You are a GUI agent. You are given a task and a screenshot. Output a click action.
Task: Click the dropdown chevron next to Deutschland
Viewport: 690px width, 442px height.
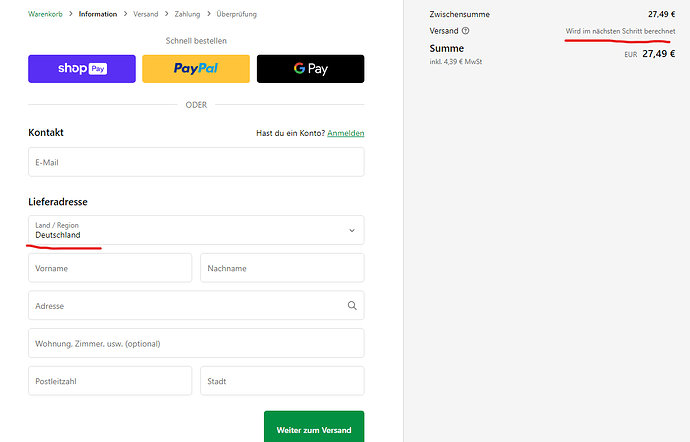pyautogui.click(x=352, y=230)
